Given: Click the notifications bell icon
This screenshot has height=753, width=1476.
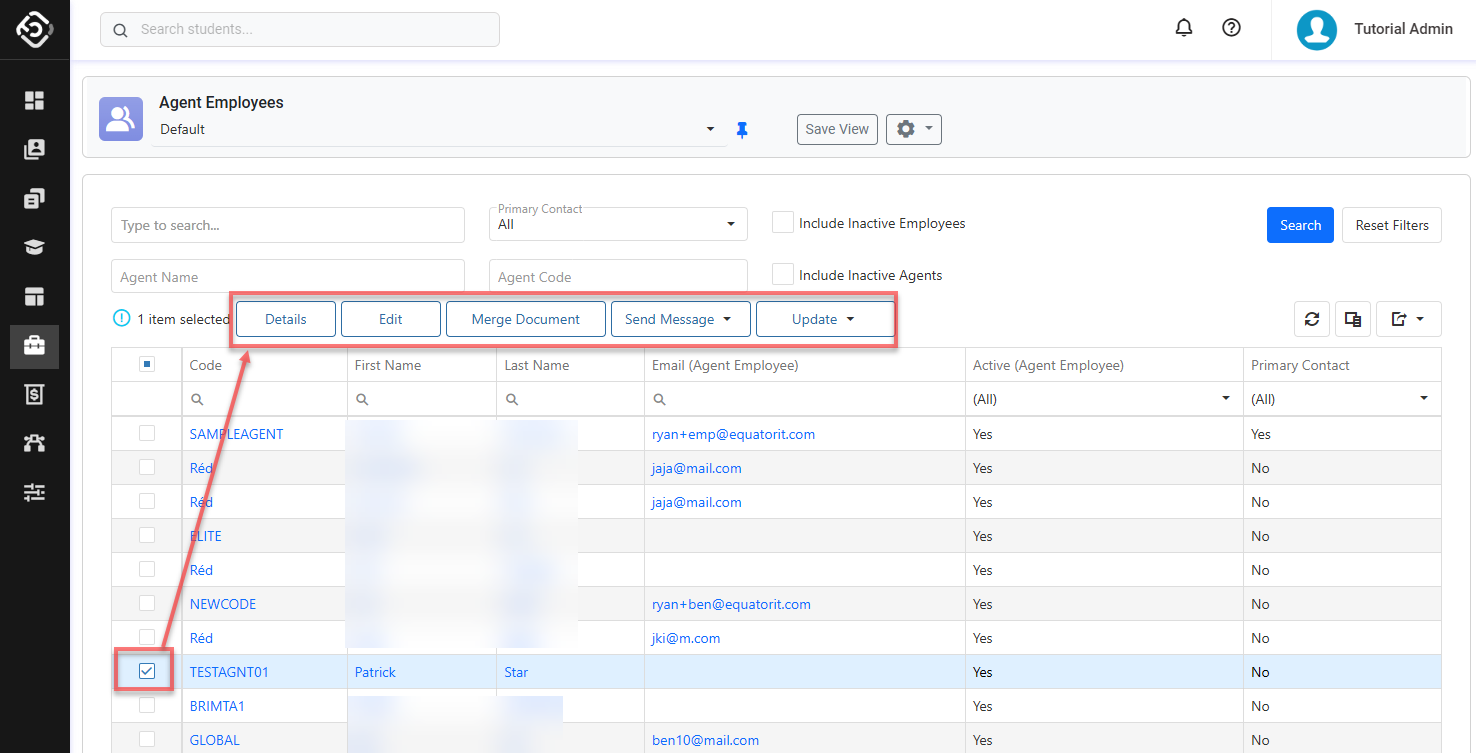Looking at the screenshot, I should point(1184,28).
